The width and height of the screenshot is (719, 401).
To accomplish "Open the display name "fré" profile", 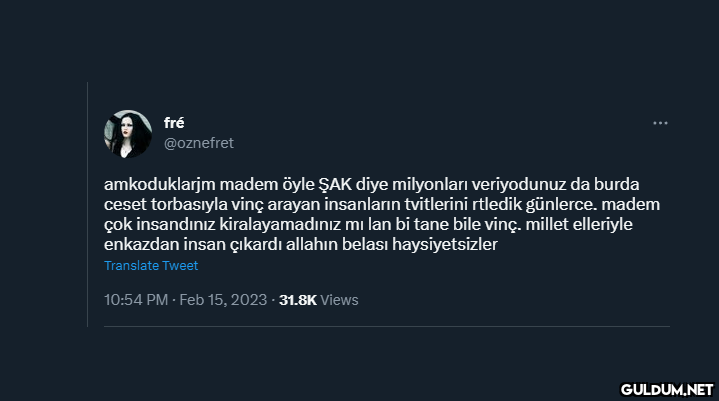I will (174, 123).
